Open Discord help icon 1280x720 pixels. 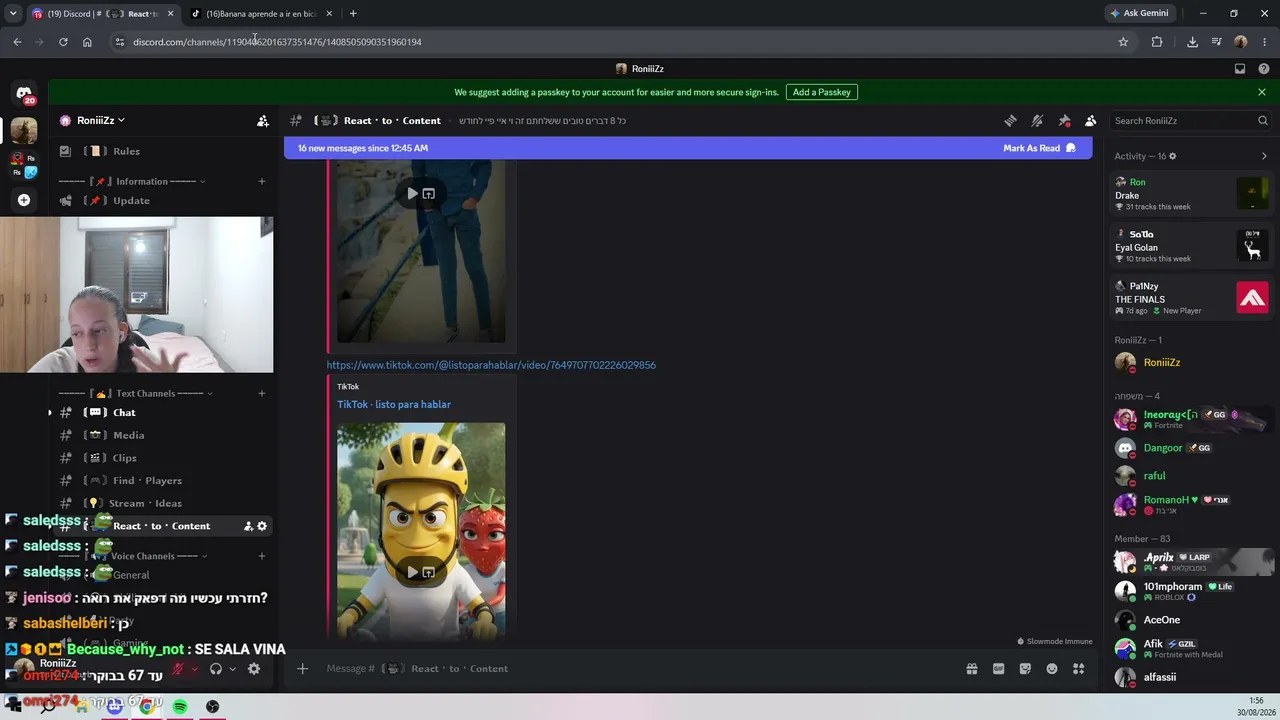1264,69
